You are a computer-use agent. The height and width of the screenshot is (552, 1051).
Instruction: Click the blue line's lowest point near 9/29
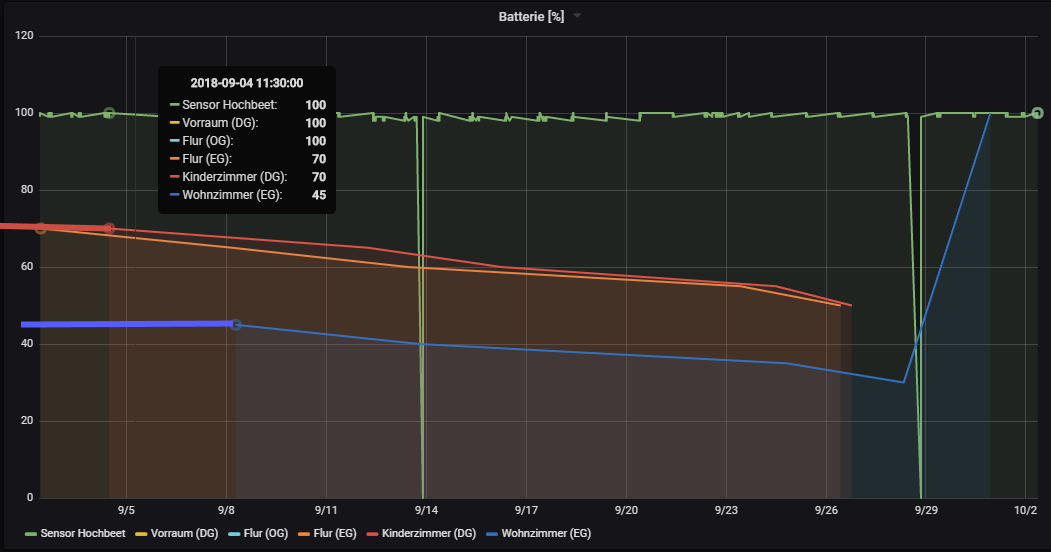(904, 382)
